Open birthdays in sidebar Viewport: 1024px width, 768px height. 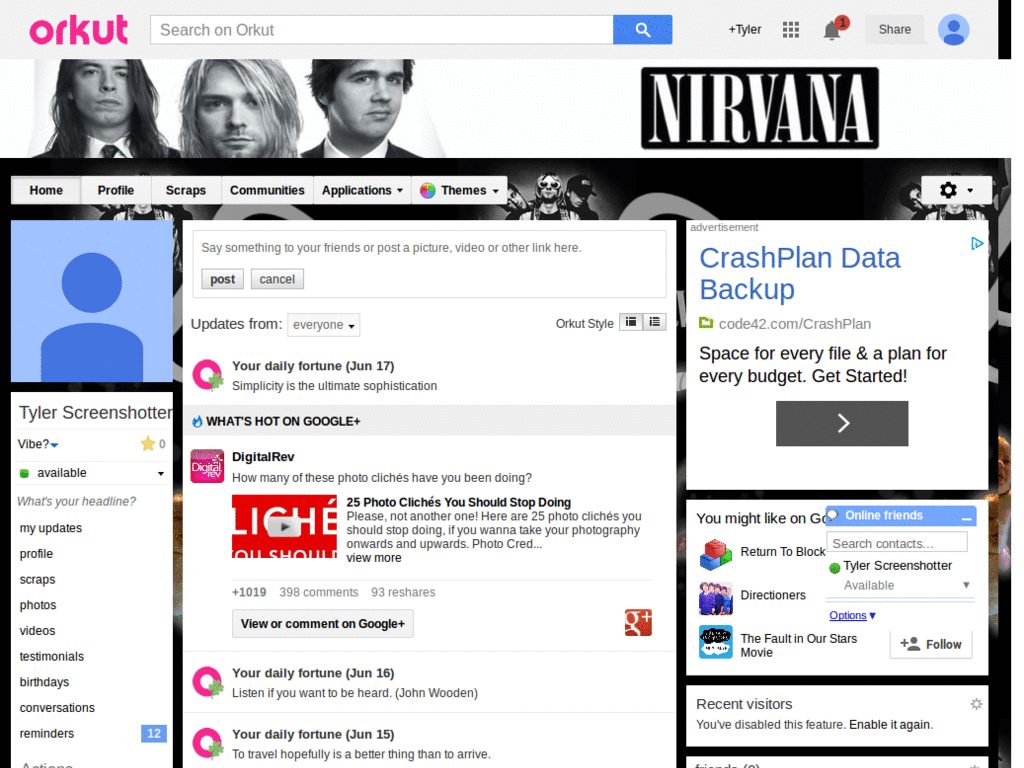(44, 682)
